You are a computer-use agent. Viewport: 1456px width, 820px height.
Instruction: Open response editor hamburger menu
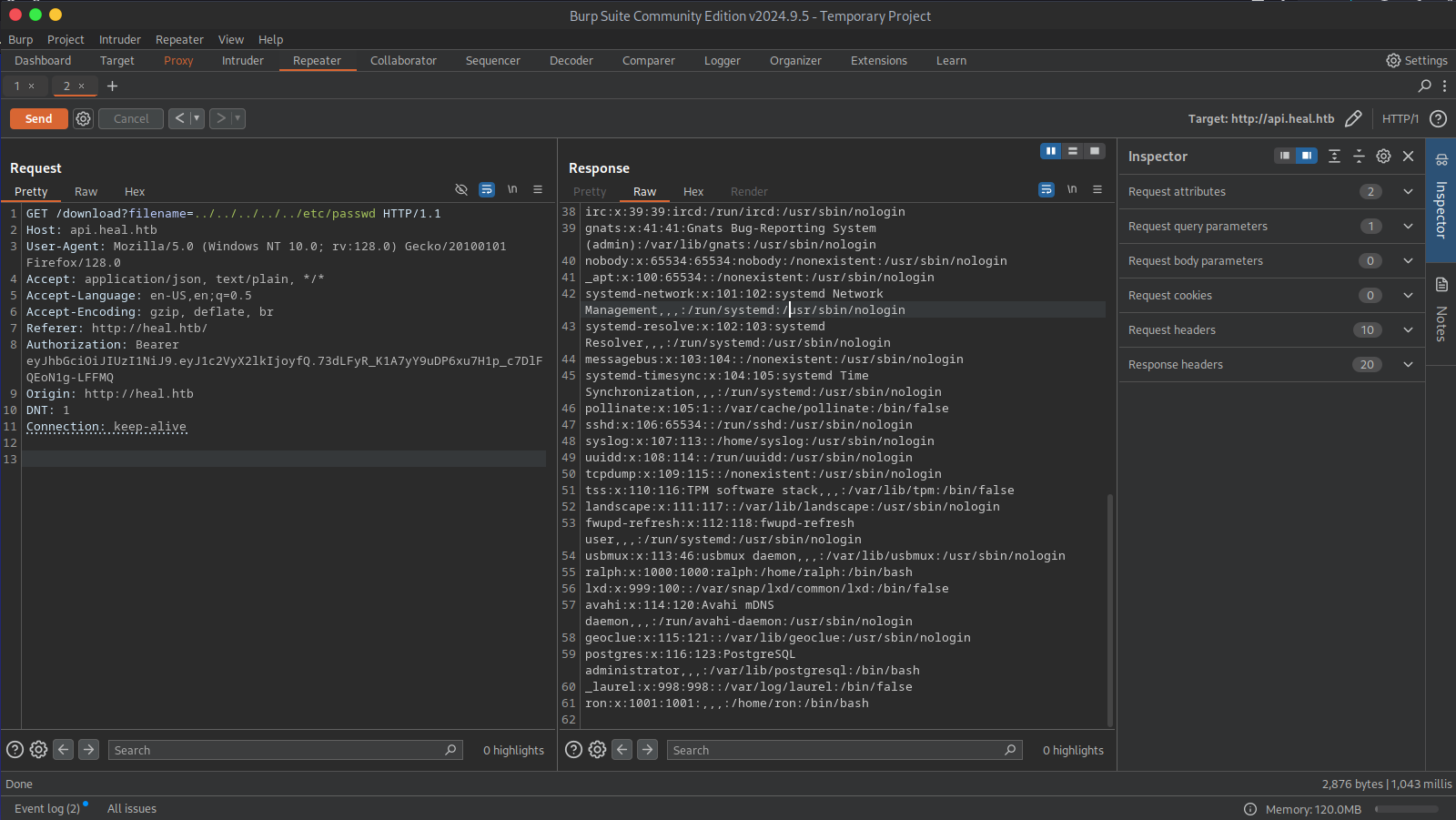click(x=1097, y=189)
